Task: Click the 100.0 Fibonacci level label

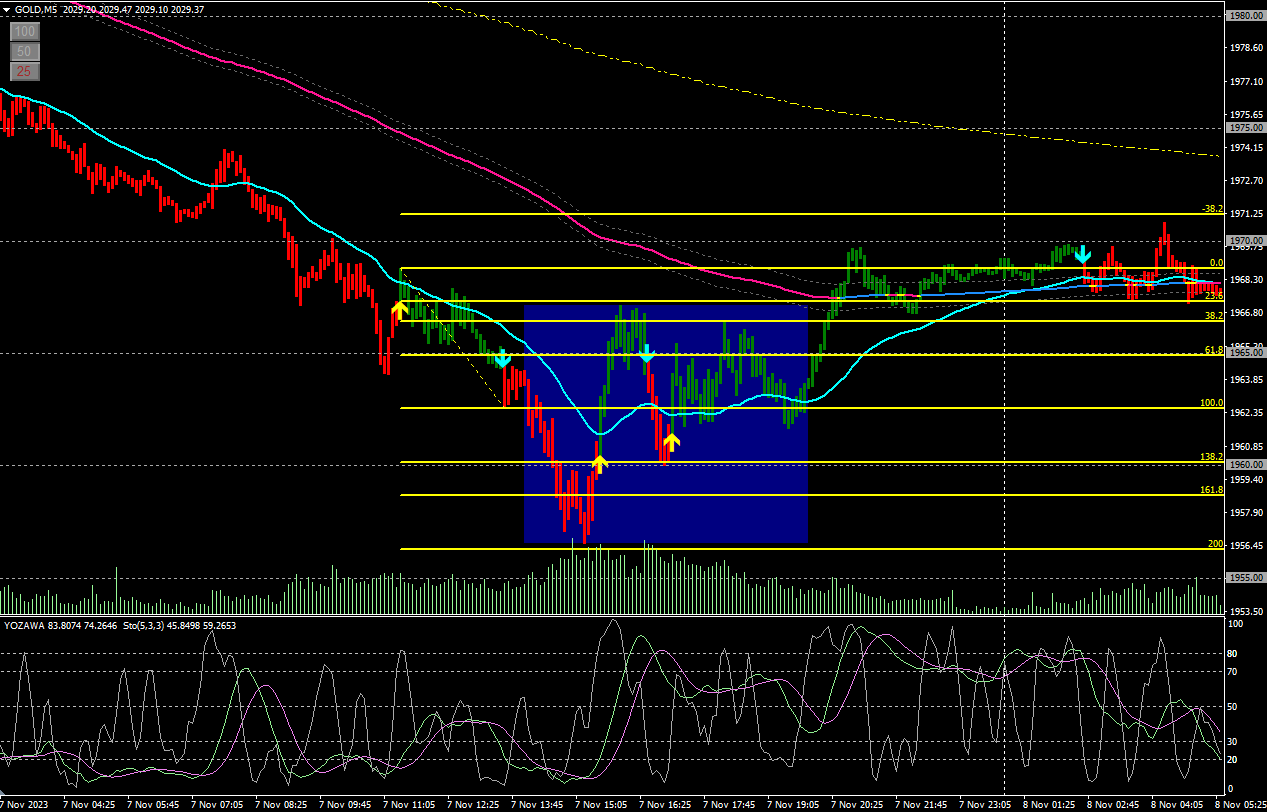Action: pyautogui.click(x=1212, y=403)
